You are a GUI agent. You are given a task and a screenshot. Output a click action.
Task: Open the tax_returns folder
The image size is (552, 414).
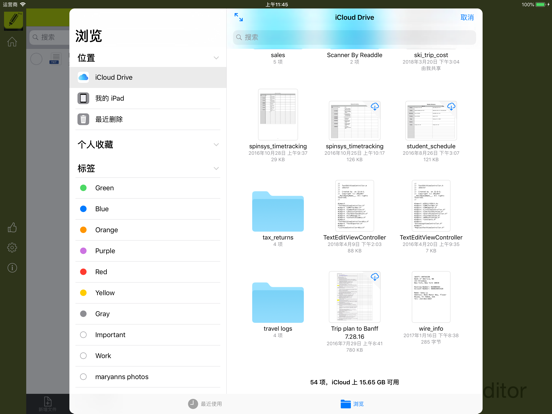coord(278,211)
